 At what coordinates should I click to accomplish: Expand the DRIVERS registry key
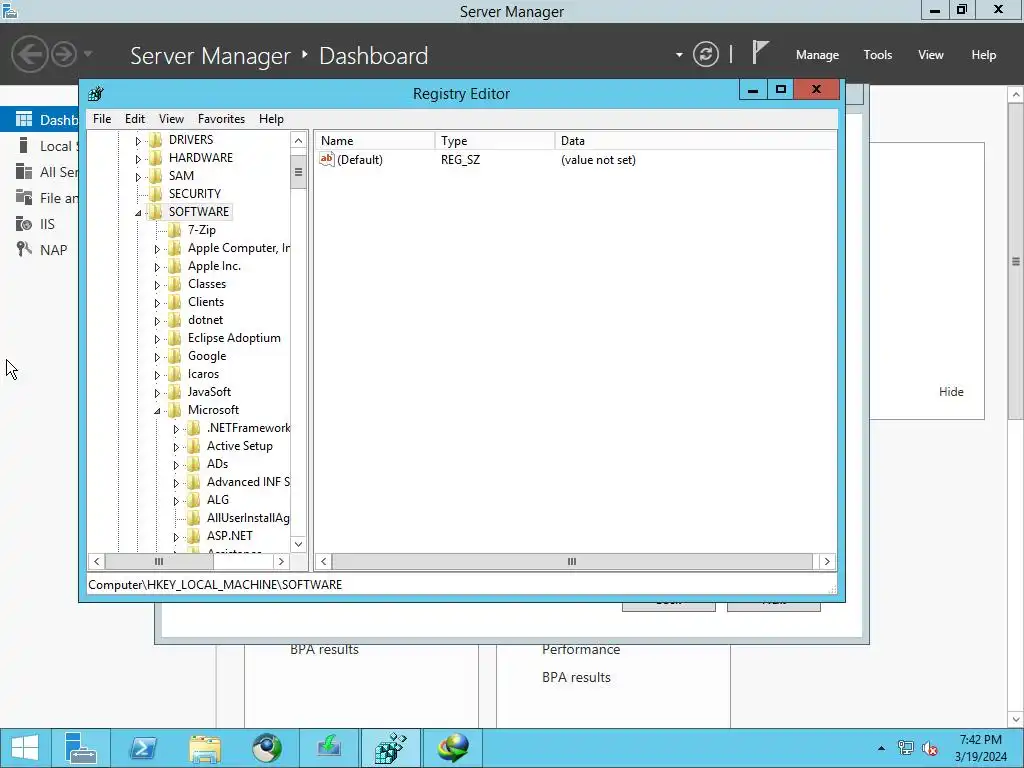tap(138, 140)
